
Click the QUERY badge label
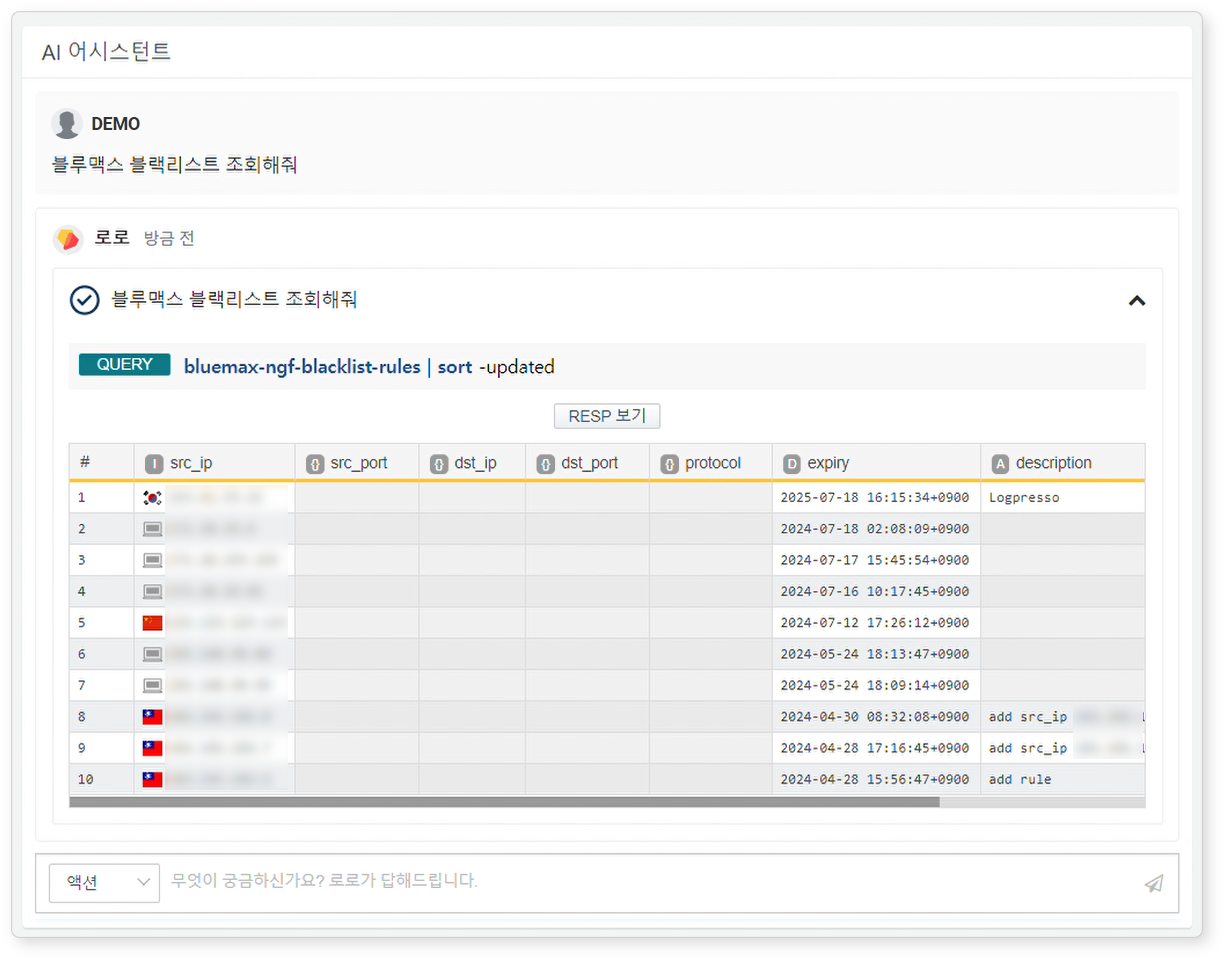125,365
